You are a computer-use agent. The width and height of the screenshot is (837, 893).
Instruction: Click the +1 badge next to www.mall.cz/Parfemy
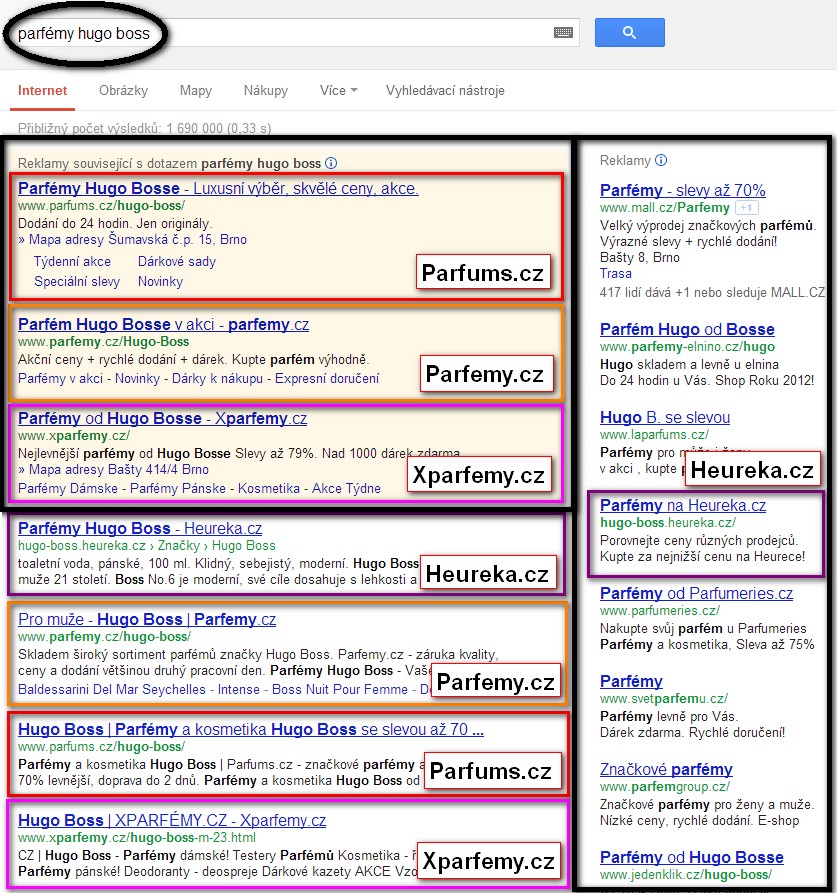(x=746, y=208)
